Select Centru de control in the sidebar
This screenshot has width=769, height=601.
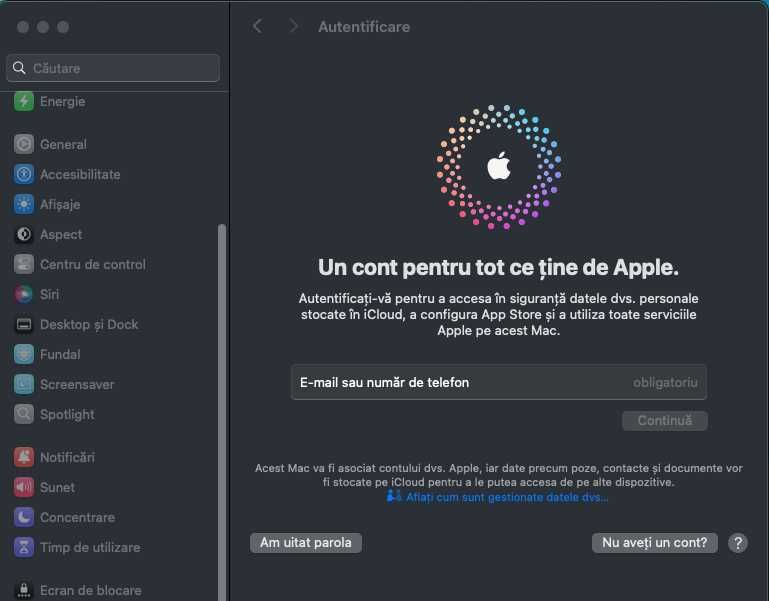pos(93,264)
